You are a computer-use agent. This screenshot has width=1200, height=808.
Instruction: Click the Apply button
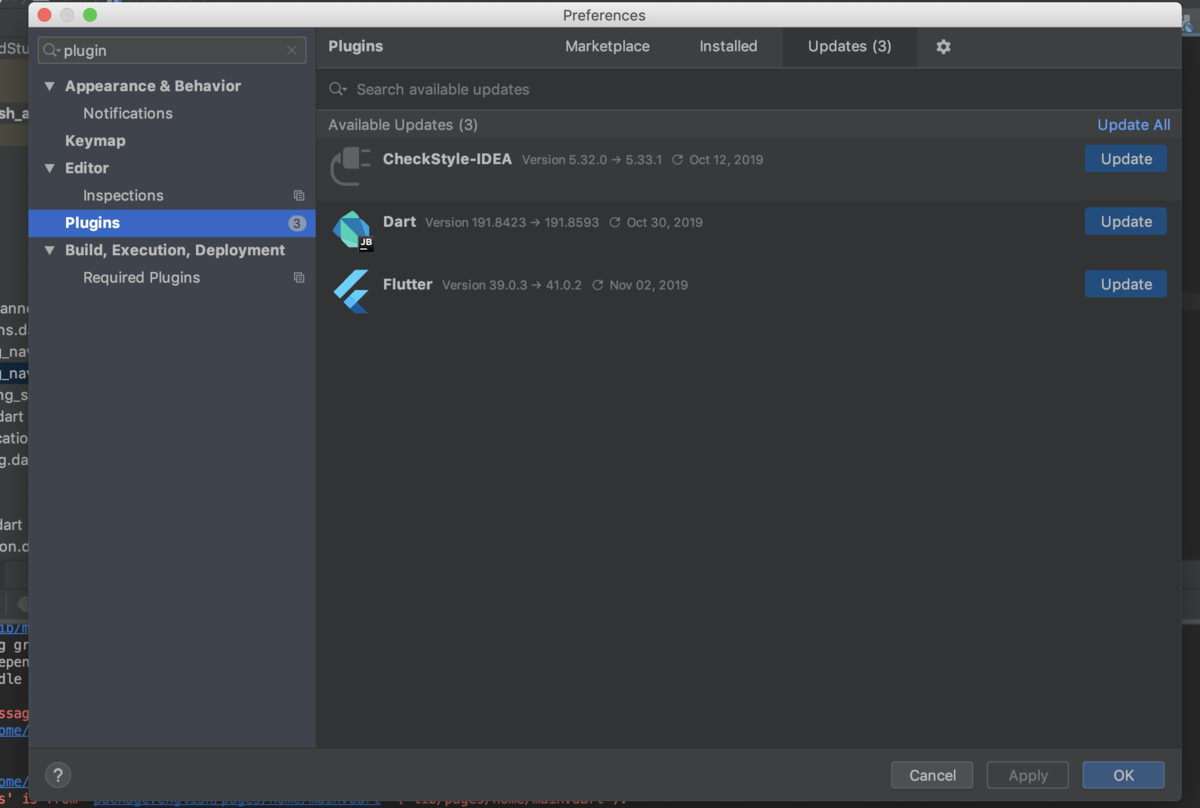pyautogui.click(x=1028, y=775)
